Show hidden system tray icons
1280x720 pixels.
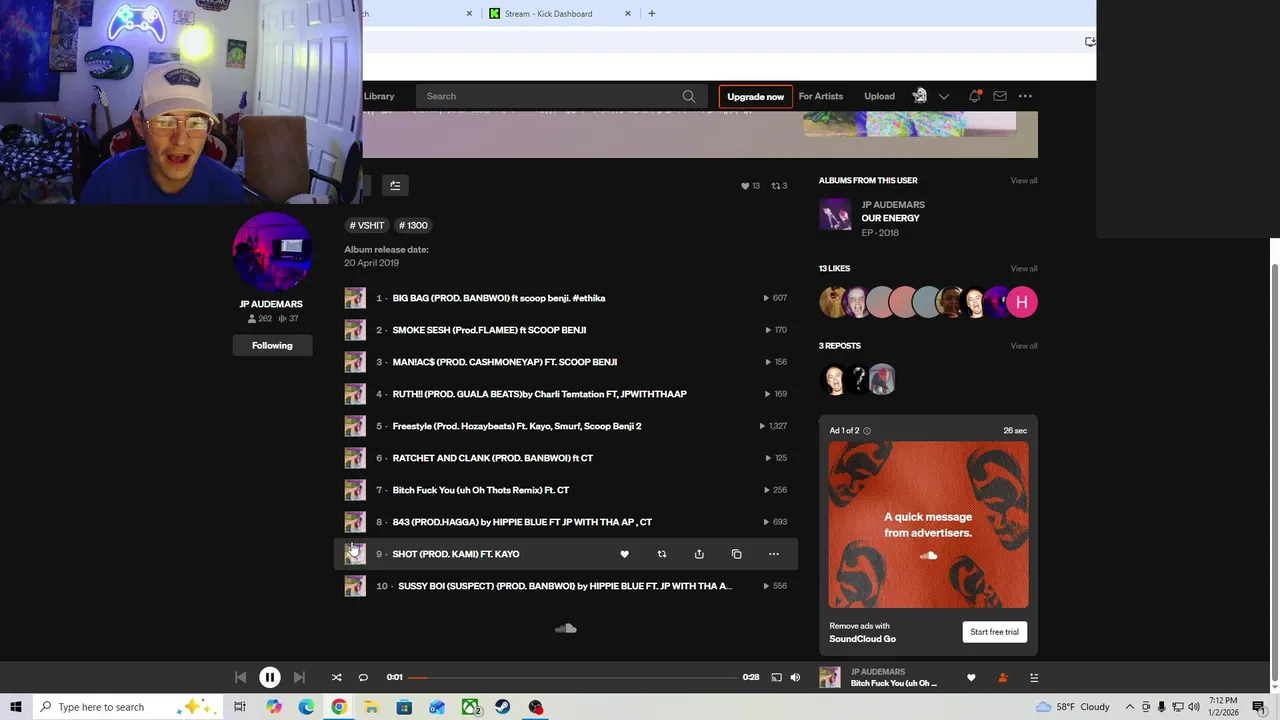coord(1129,707)
